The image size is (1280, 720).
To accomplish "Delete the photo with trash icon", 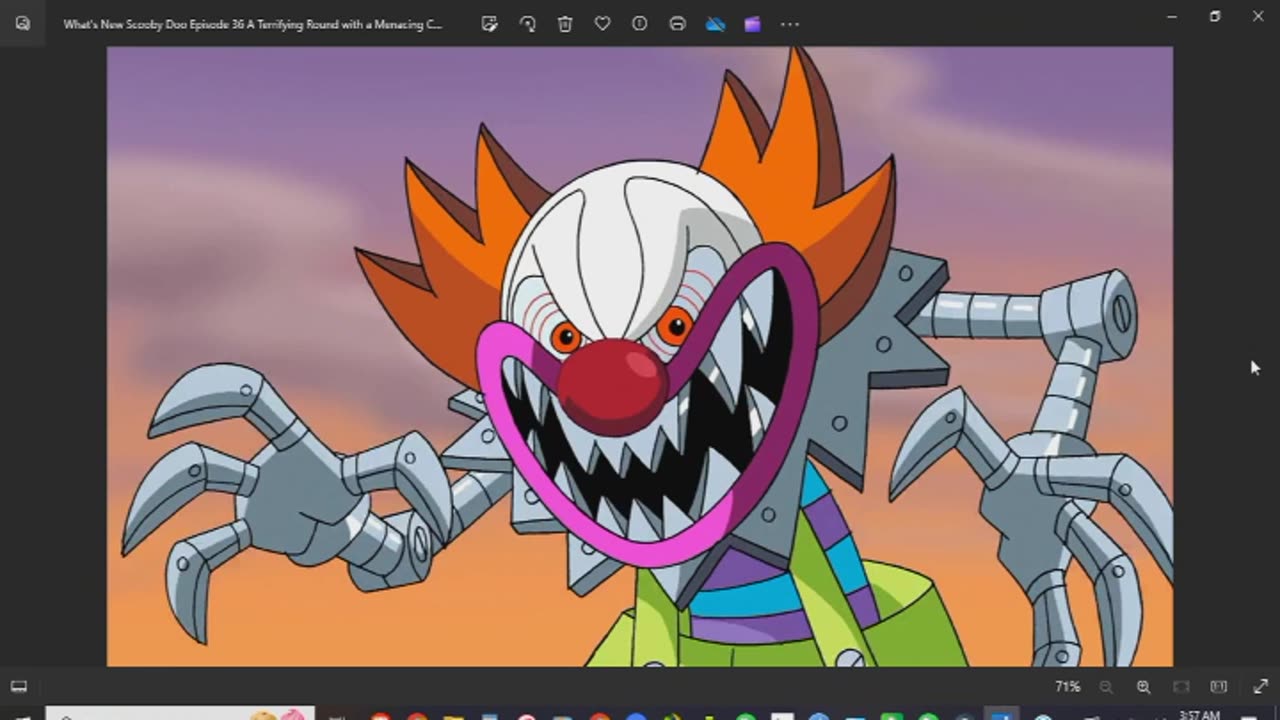I will coord(565,24).
